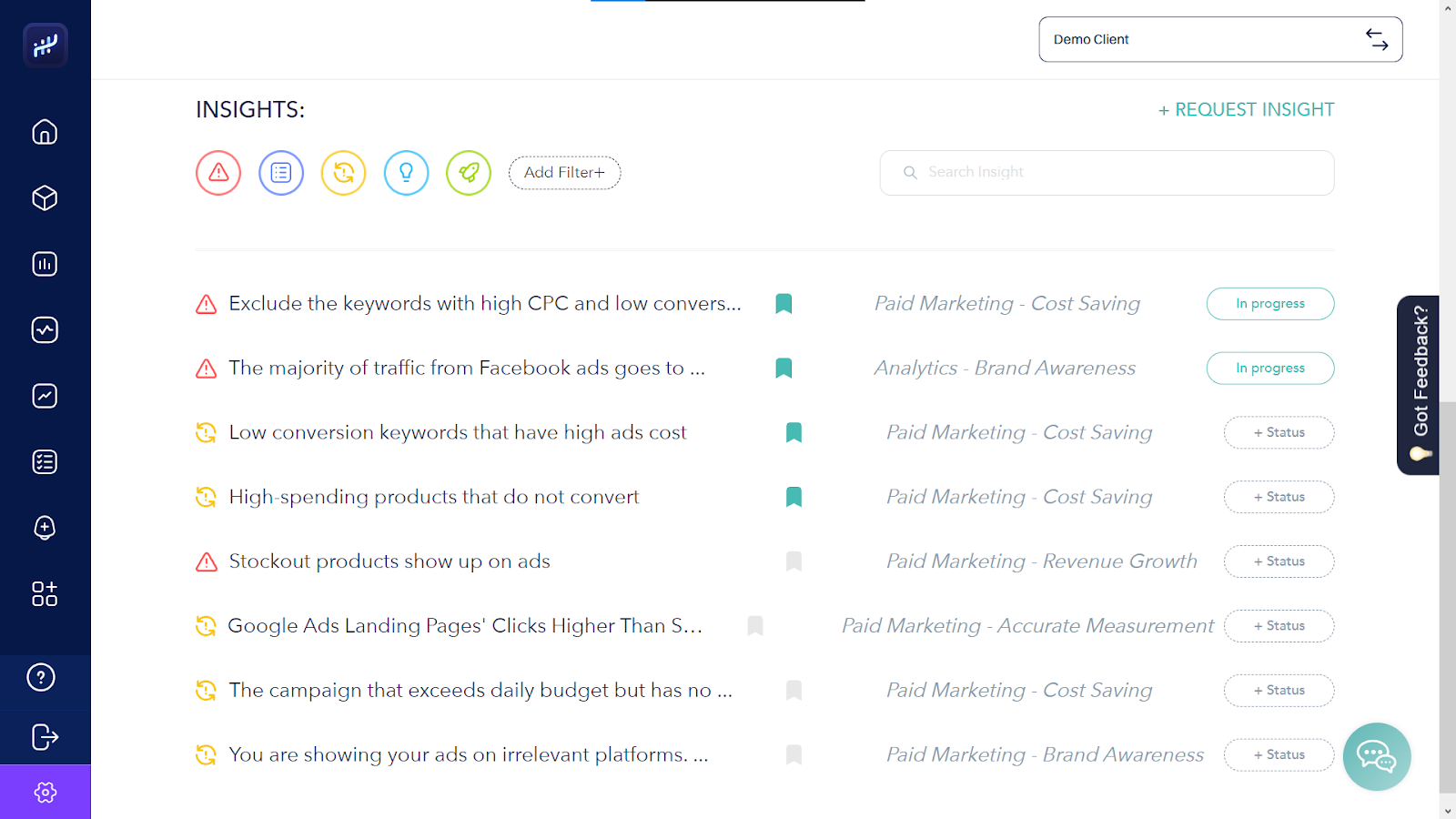The width and height of the screenshot is (1456, 819).
Task: Open the Demo Client switcher dropdown
Action: [x=1219, y=39]
